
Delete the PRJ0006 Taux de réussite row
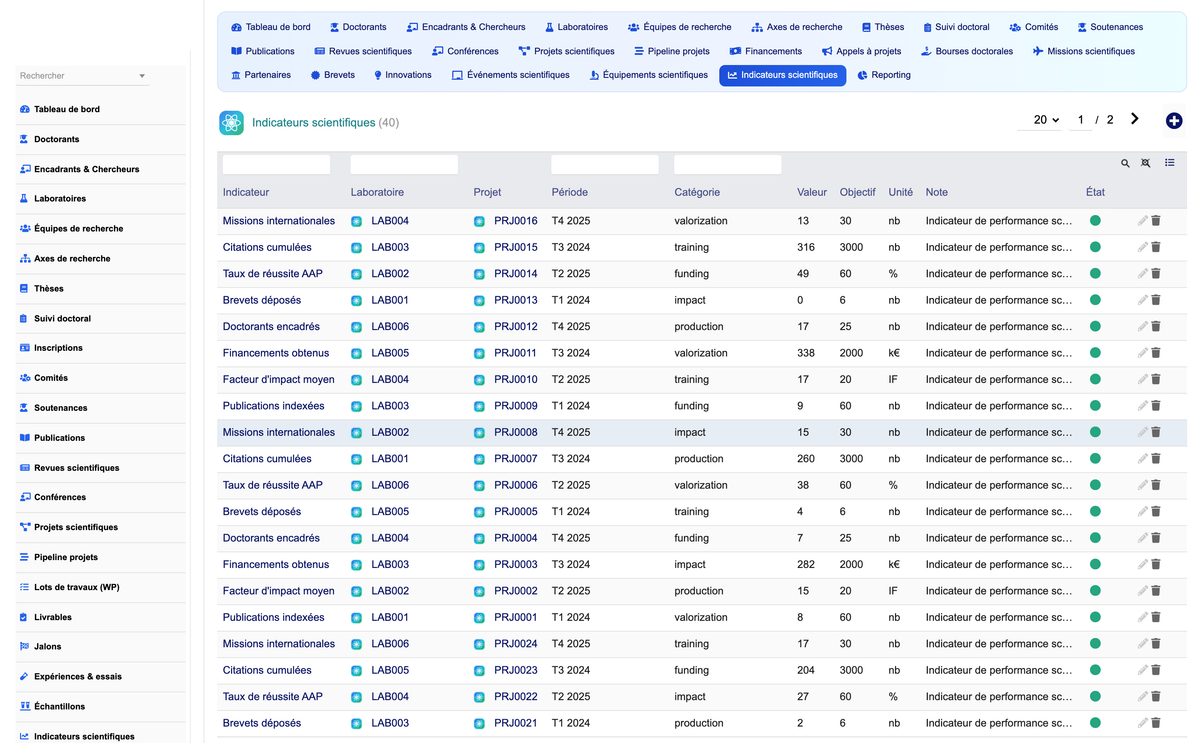pos(1156,485)
